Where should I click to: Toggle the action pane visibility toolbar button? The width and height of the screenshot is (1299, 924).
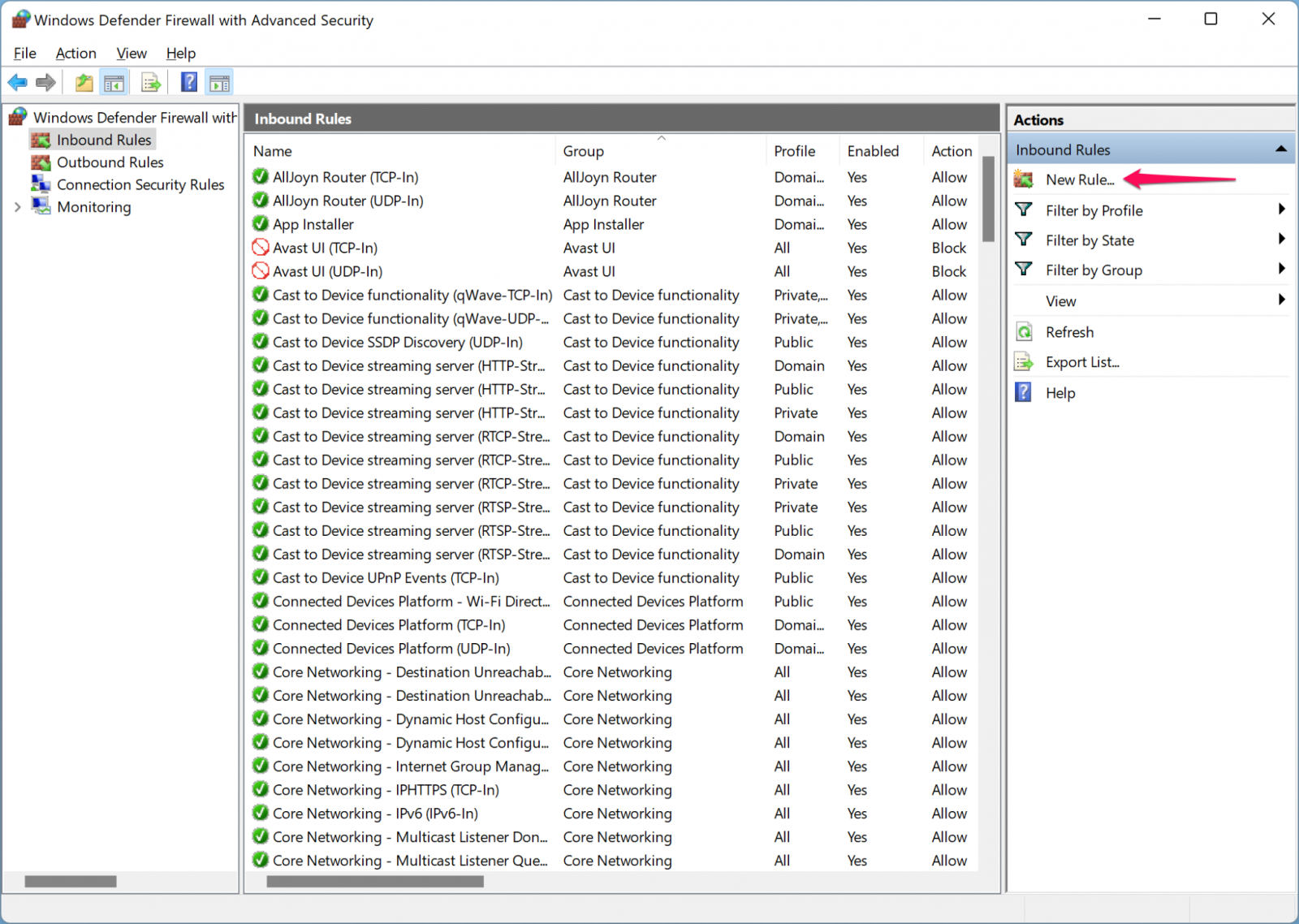click(218, 82)
